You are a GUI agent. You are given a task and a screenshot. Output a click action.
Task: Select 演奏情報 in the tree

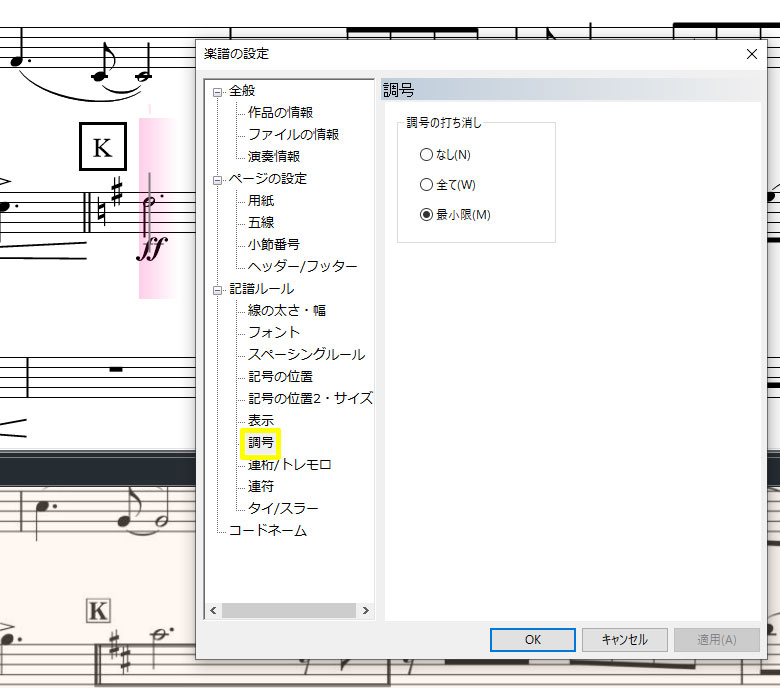pyautogui.click(x=274, y=157)
